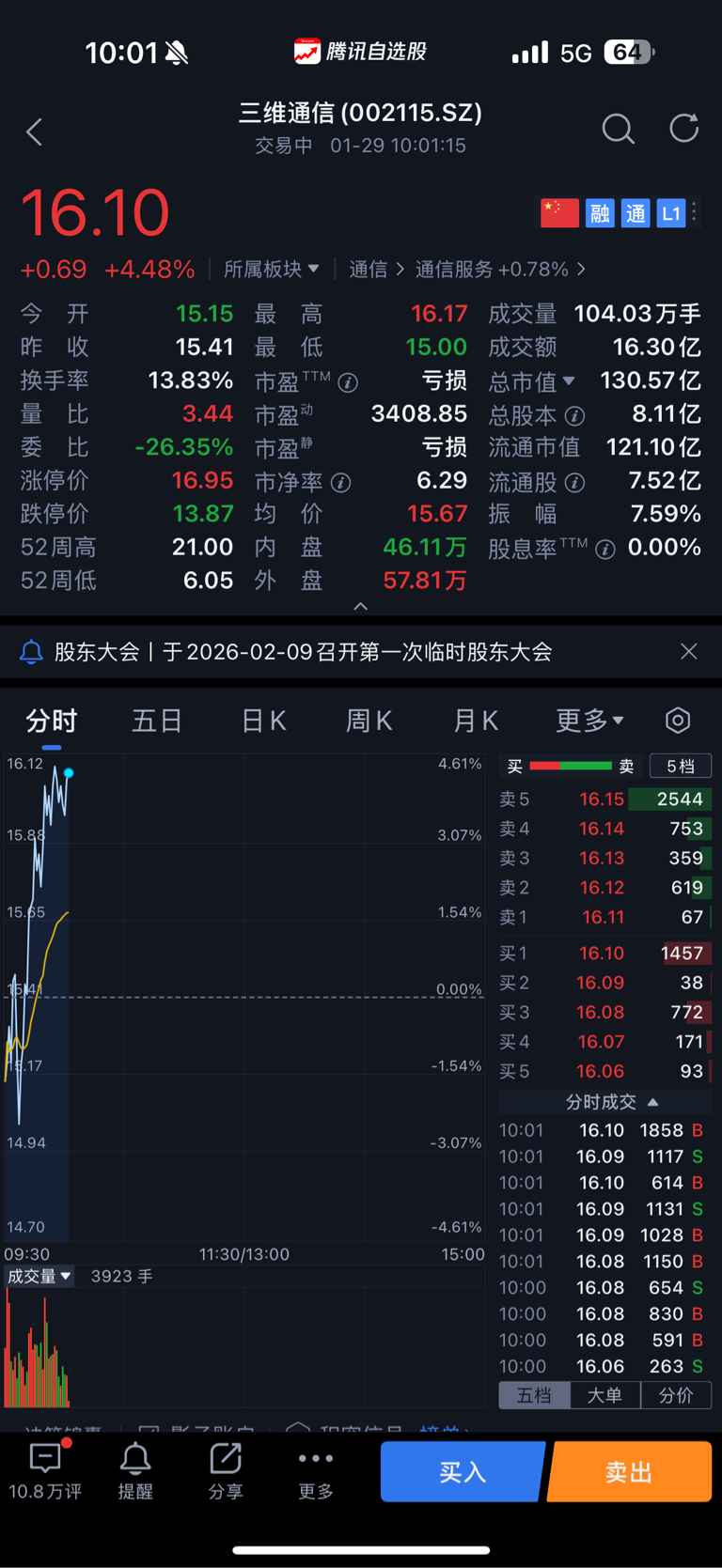This screenshot has width=722, height=1568.
Task: Switch order book to 大单 view
Action: click(x=604, y=1395)
